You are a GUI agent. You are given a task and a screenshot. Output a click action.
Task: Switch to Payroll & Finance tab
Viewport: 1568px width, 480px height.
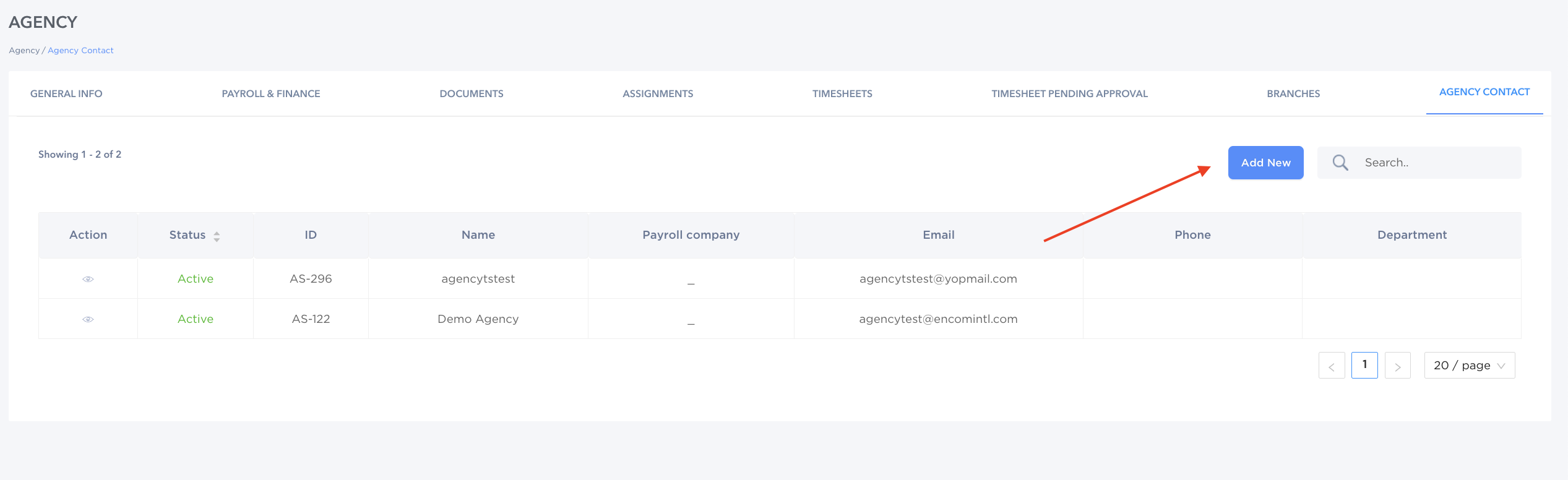(x=271, y=93)
